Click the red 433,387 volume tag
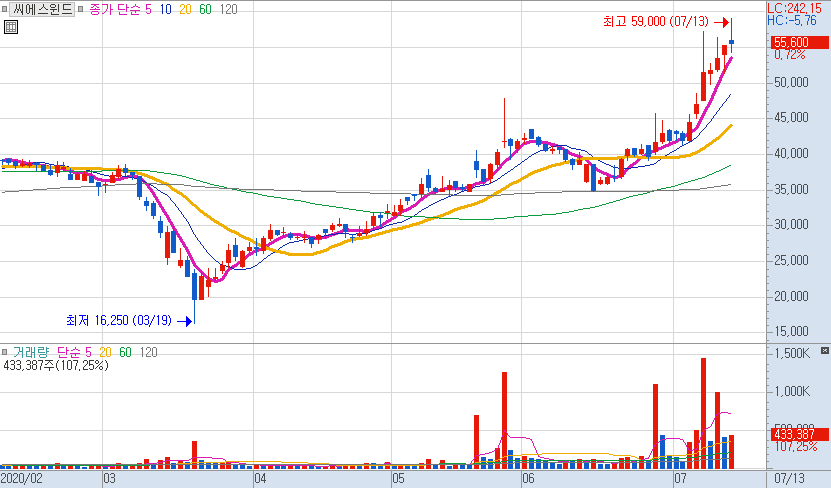831x488 pixels. tap(799, 434)
